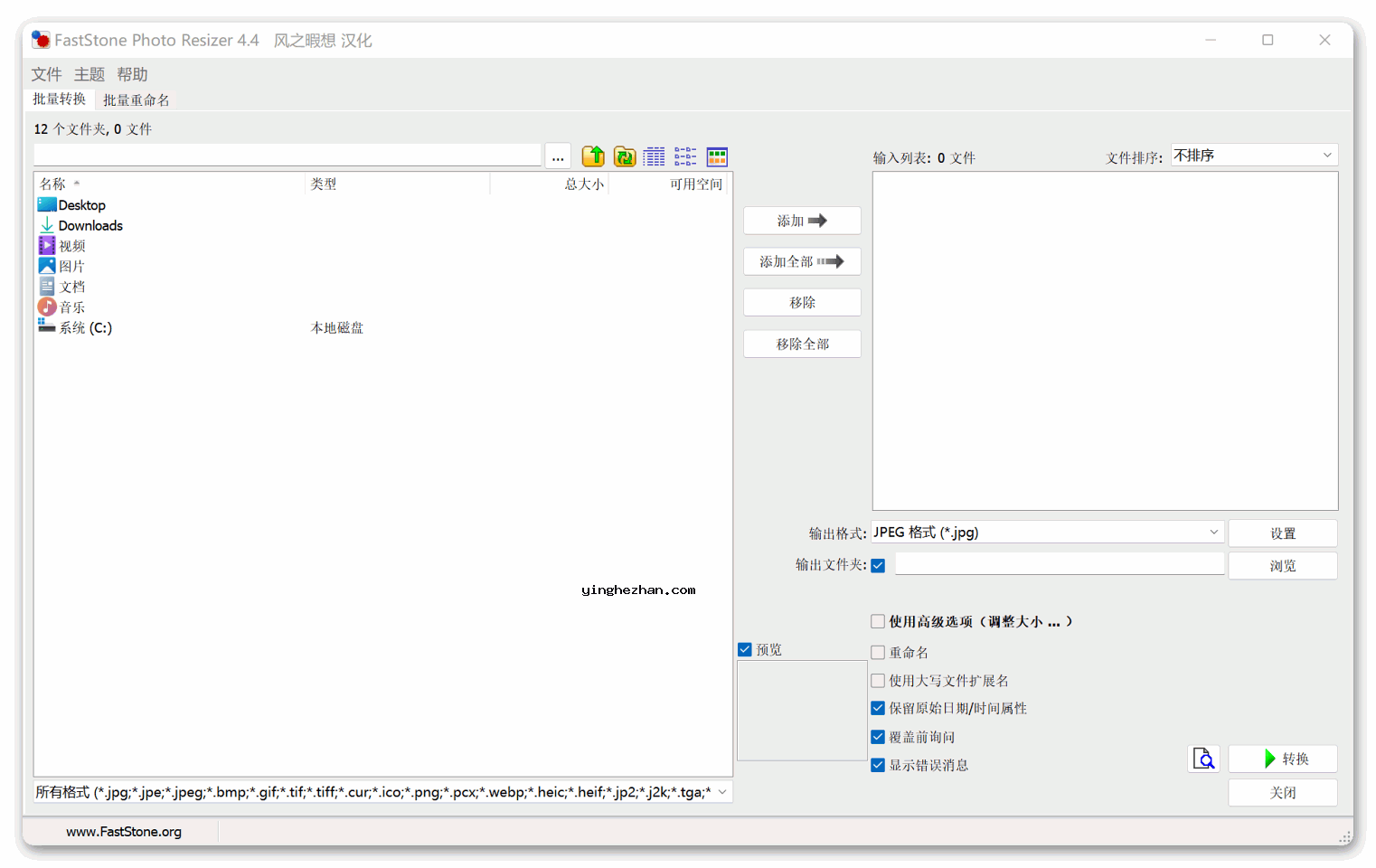Image resolution: width=1376 pixels, height=868 pixels.
Task: Open the 文件 menu
Action: point(47,74)
